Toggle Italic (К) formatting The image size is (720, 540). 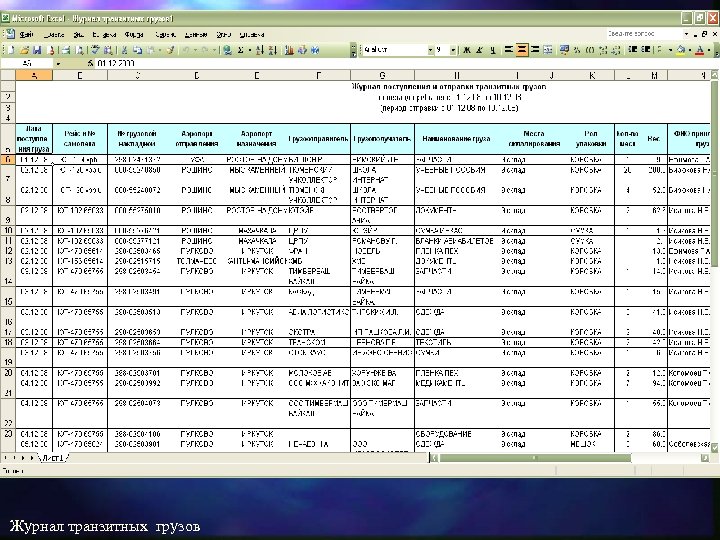tap(479, 50)
